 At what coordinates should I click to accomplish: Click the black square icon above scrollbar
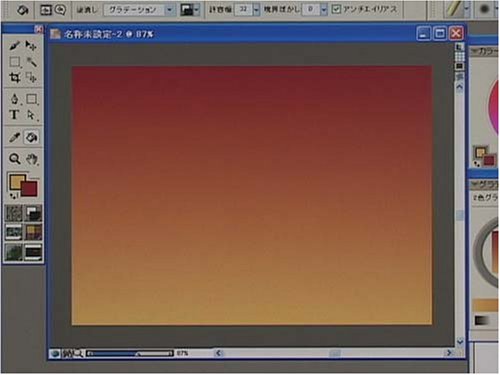(x=460, y=66)
